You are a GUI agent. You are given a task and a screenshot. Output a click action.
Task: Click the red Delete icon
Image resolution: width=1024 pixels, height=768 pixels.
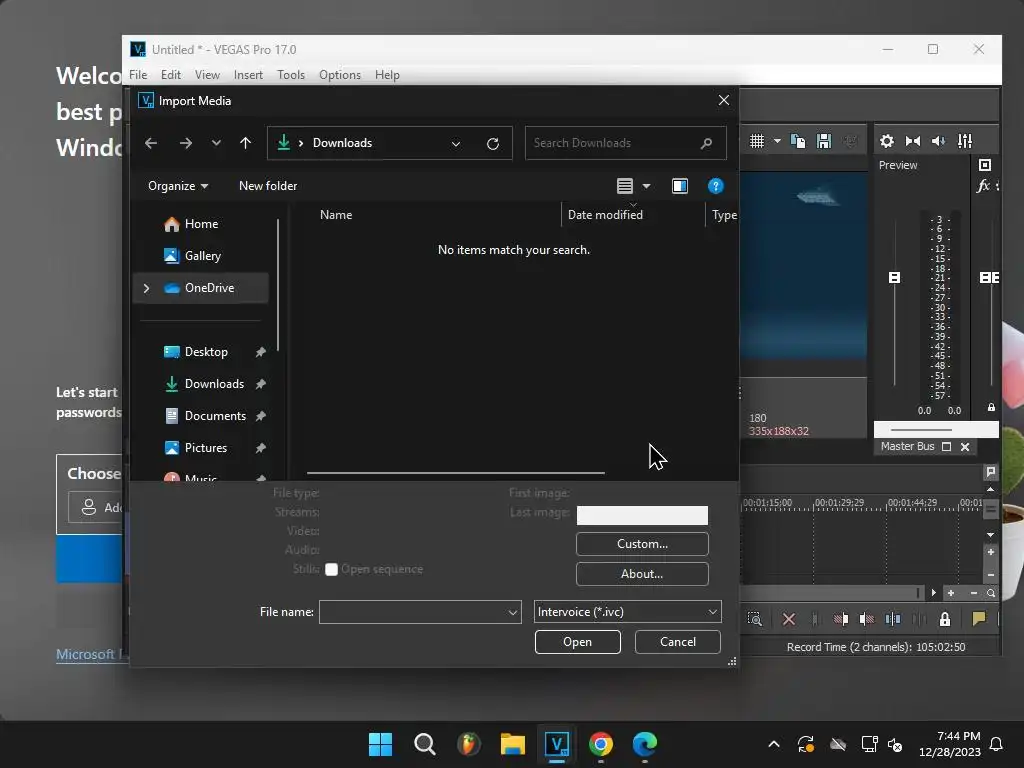(789, 619)
